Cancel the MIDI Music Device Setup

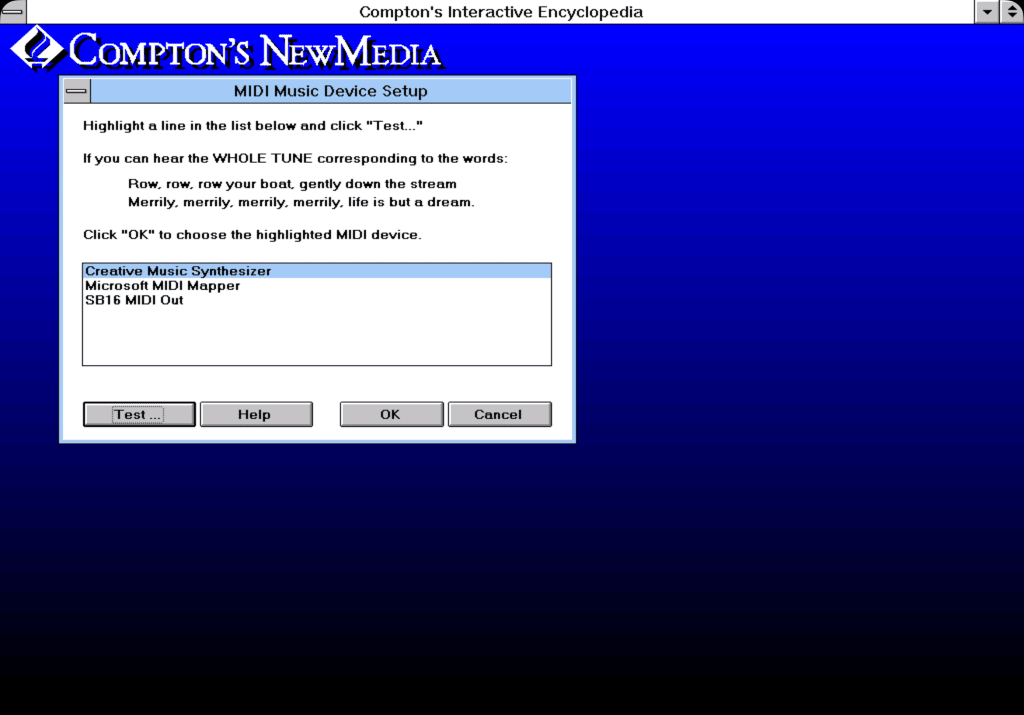pos(499,413)
